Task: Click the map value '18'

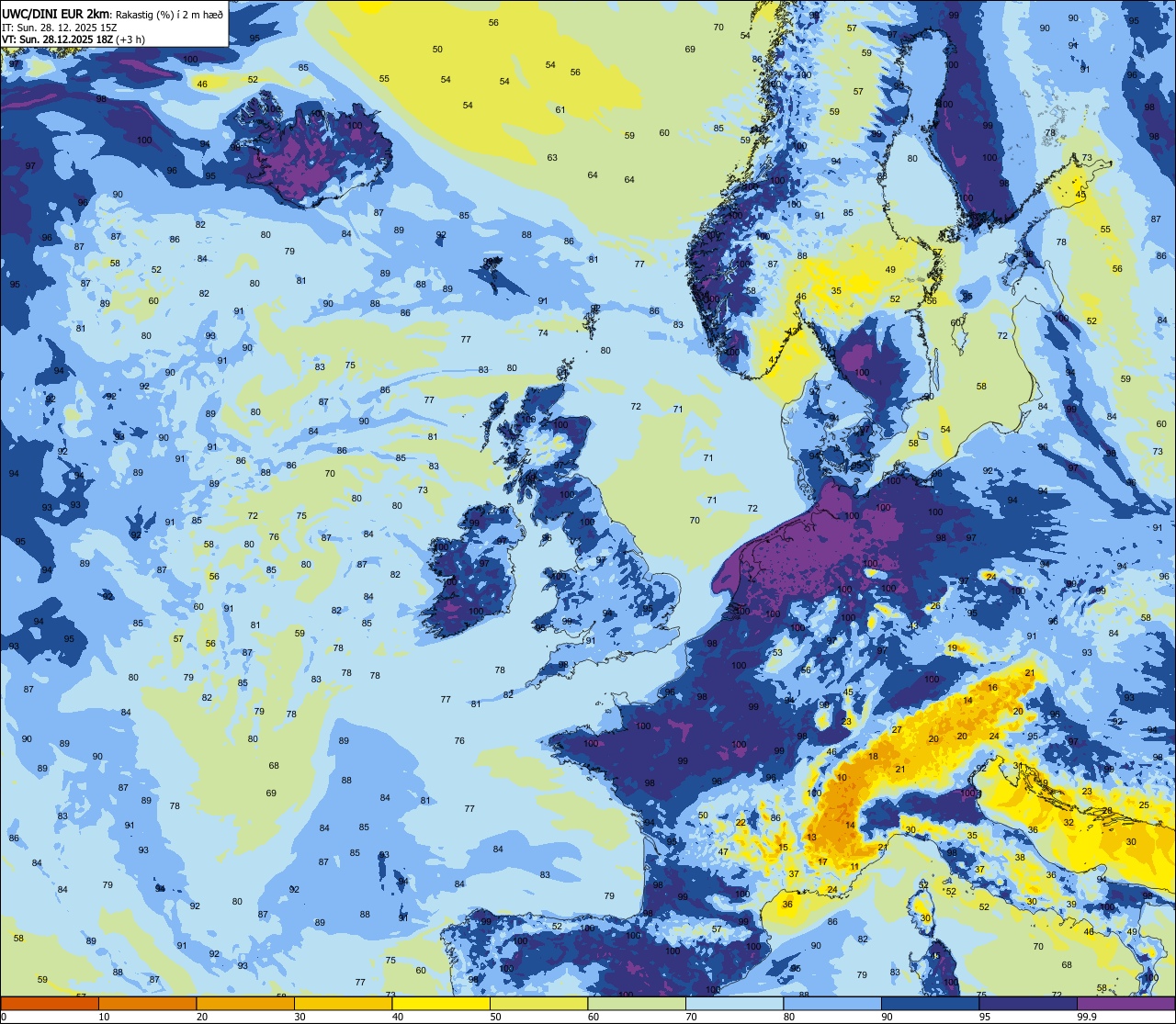Action: [874, 757]
